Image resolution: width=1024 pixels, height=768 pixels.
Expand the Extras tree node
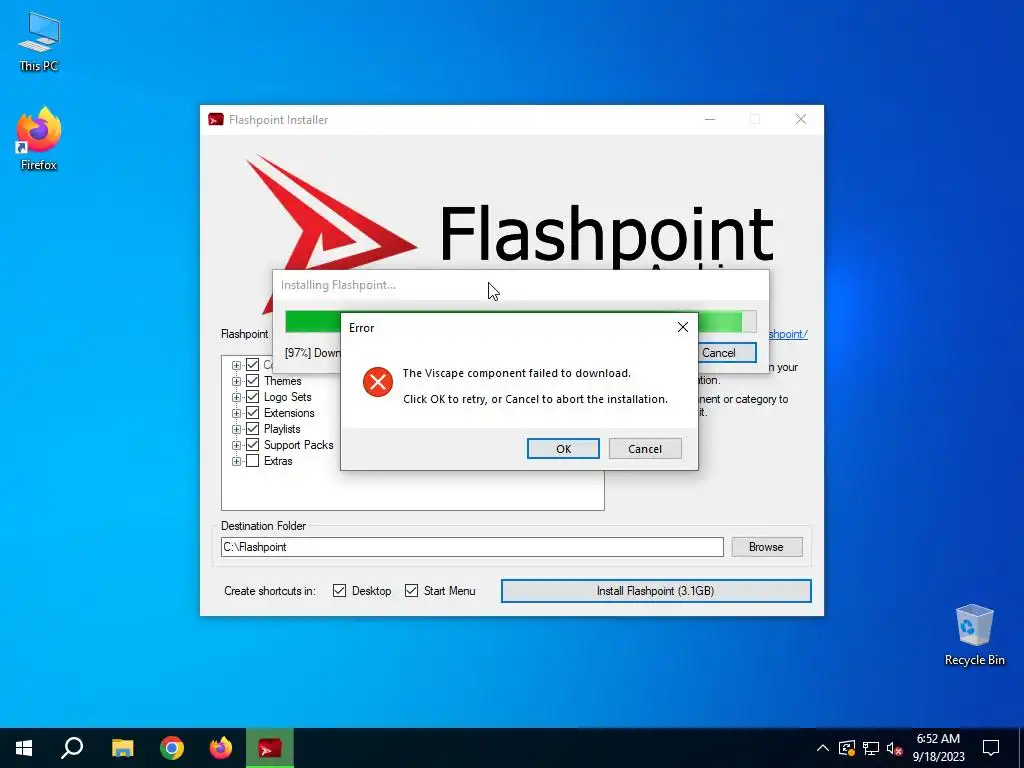click(236, 461)
